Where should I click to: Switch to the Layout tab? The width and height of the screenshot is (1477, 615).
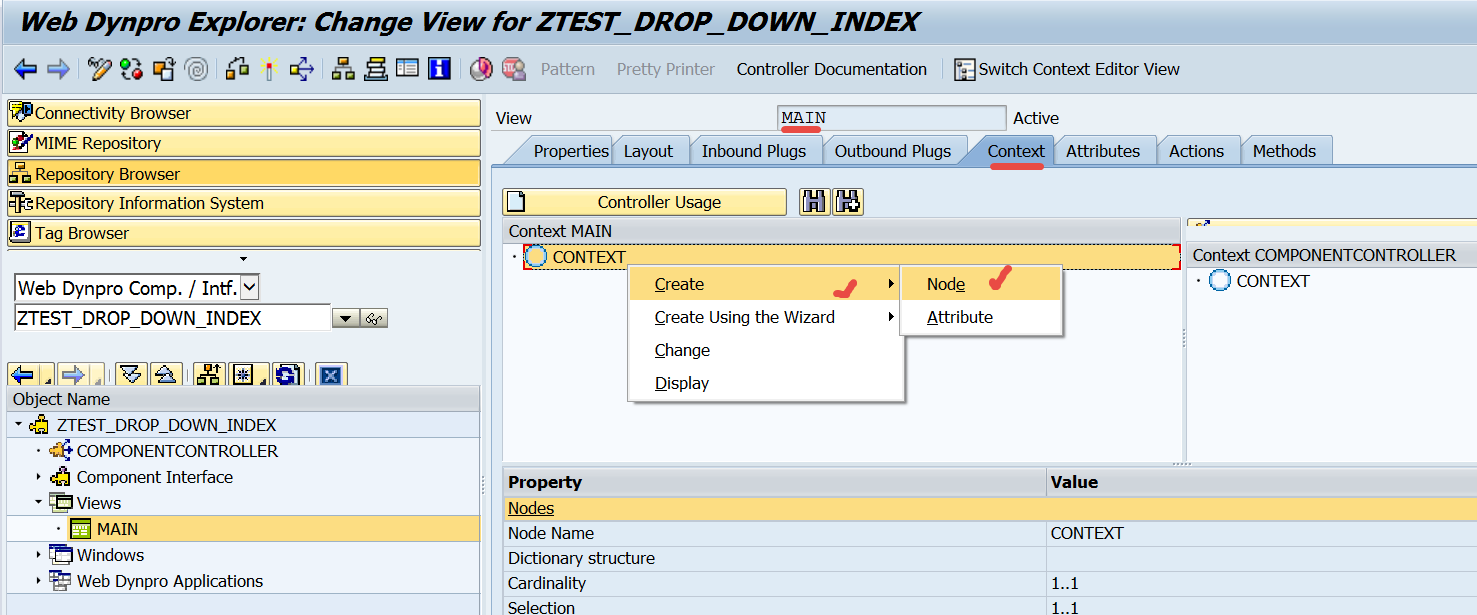648,151
